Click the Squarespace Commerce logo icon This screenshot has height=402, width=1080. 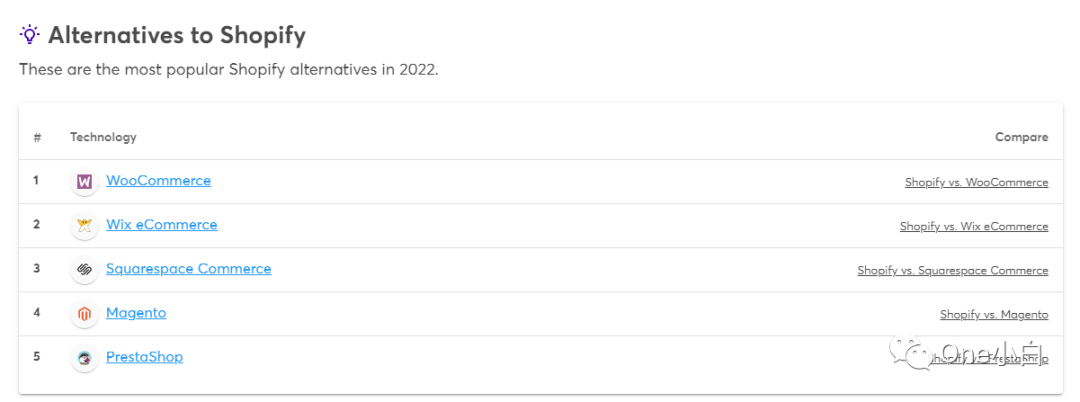[84, 271]
